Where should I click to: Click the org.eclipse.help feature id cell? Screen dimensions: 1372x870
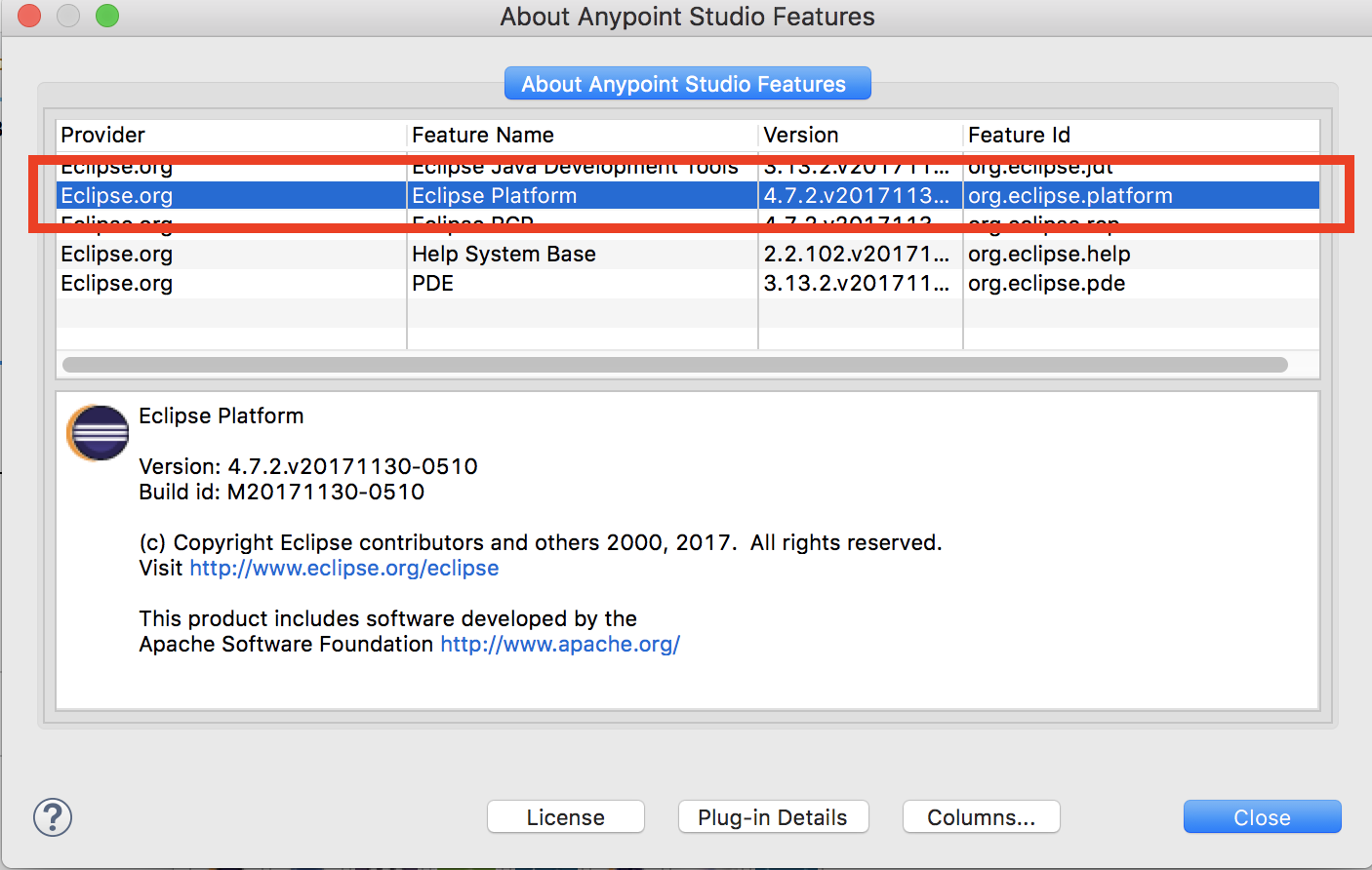[x=1049, y=255]
